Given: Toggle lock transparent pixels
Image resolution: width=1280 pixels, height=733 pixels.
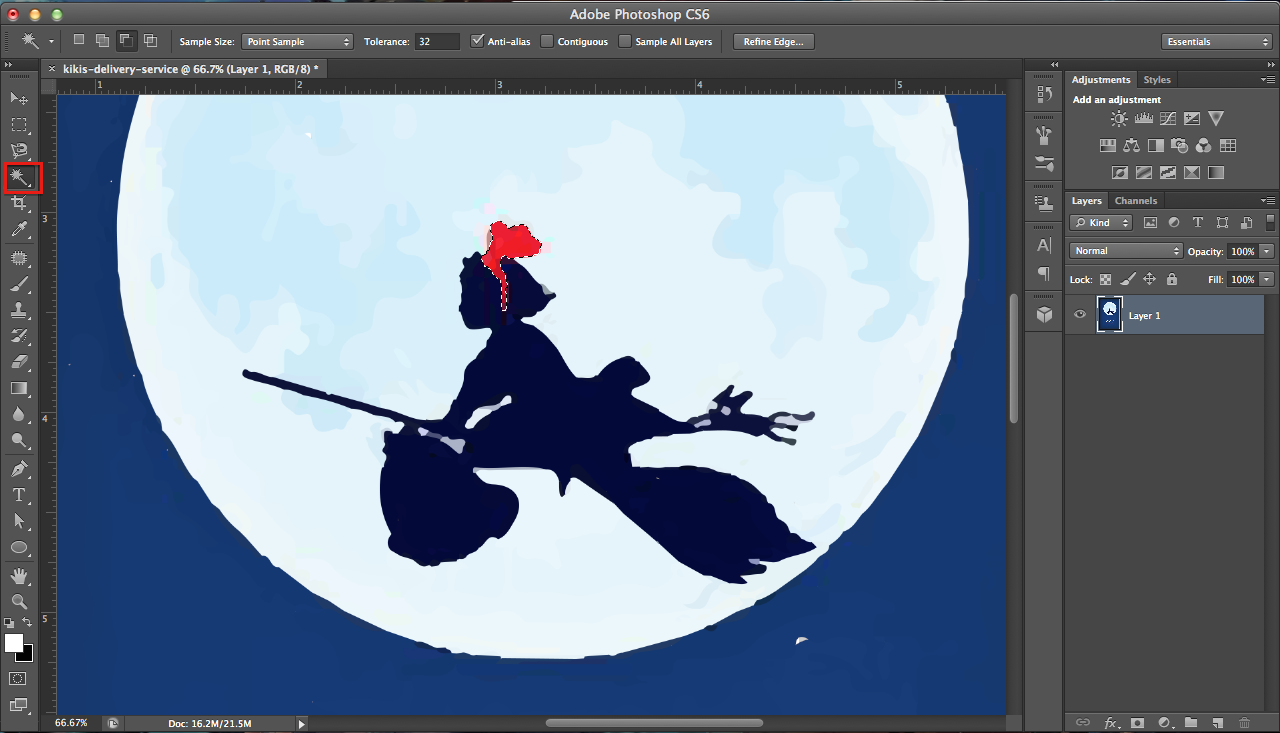Looking at the screenshot, I should point(1105,280).
